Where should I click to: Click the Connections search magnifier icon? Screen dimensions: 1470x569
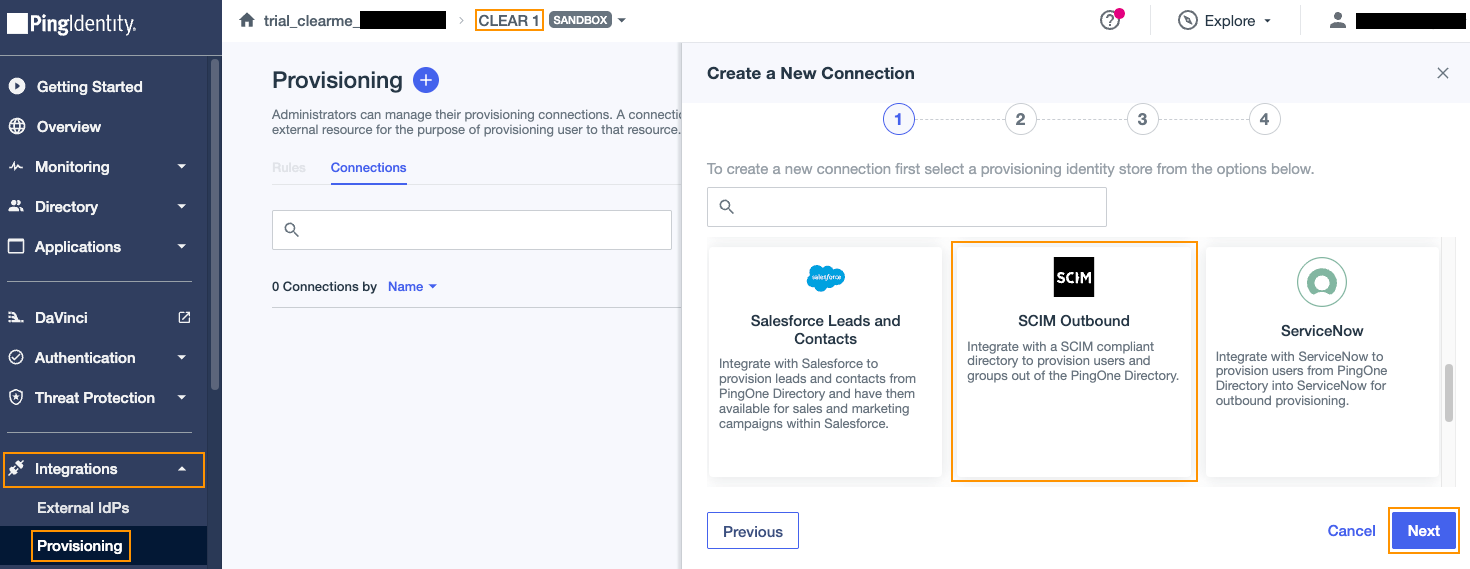[292, 230]
